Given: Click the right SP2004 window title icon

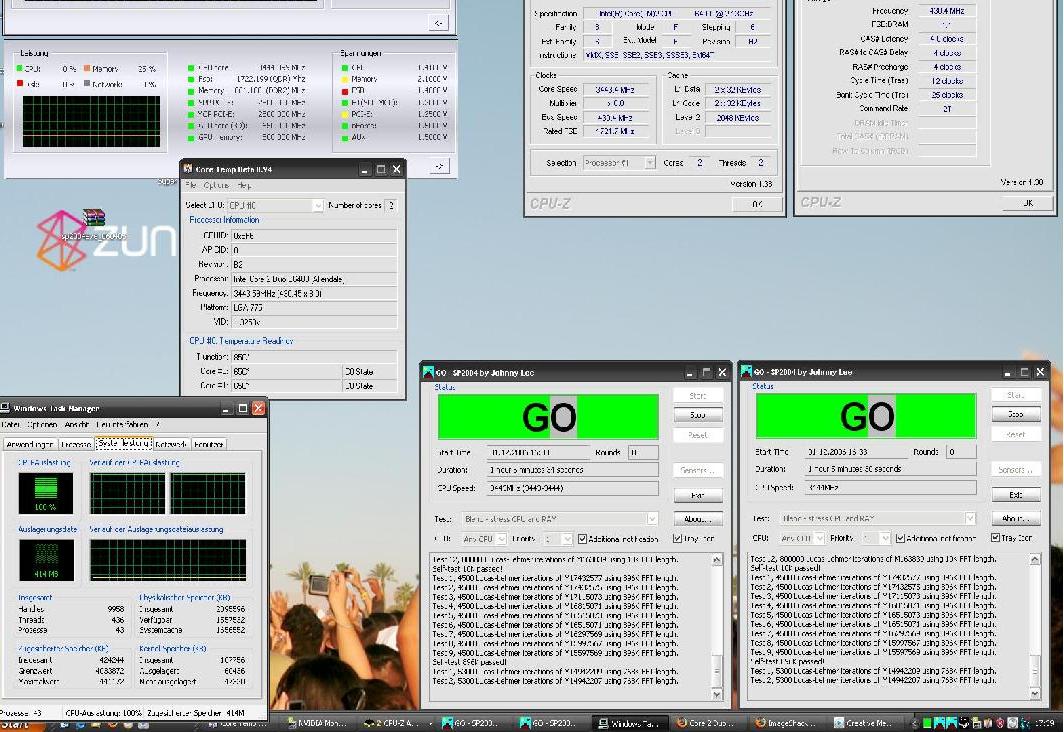Looking at the screenshot, I should (746, 372).
